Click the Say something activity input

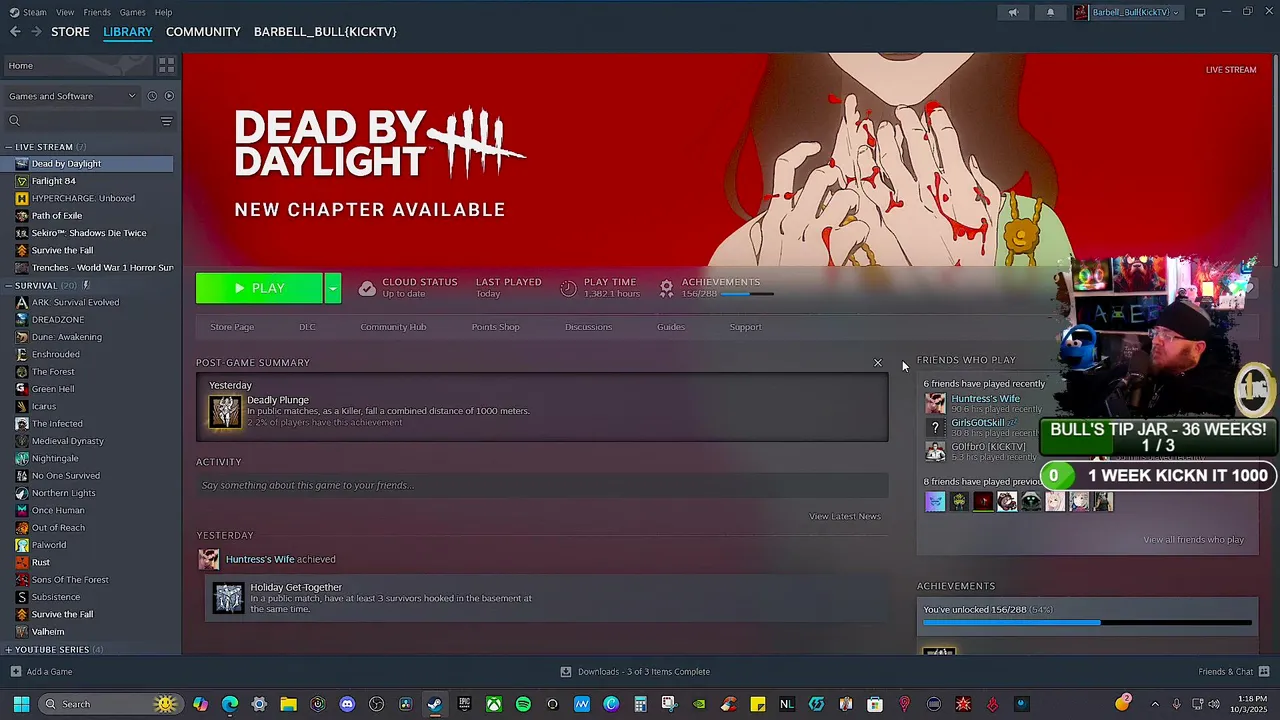(x=542, y=485)
